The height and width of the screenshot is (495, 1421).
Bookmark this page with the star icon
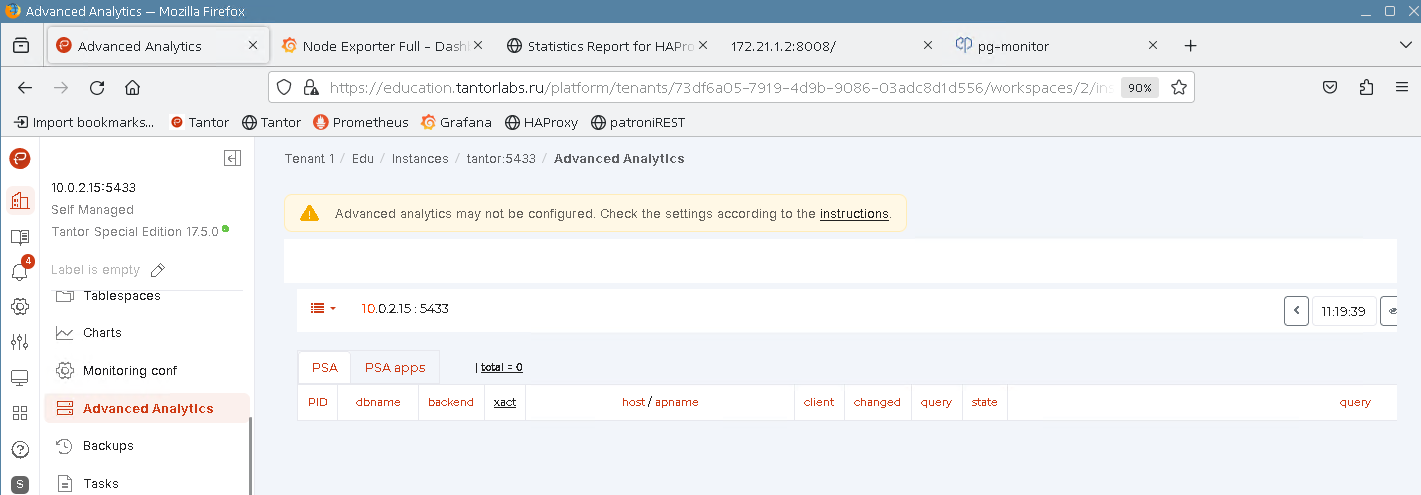(1179, 87)
